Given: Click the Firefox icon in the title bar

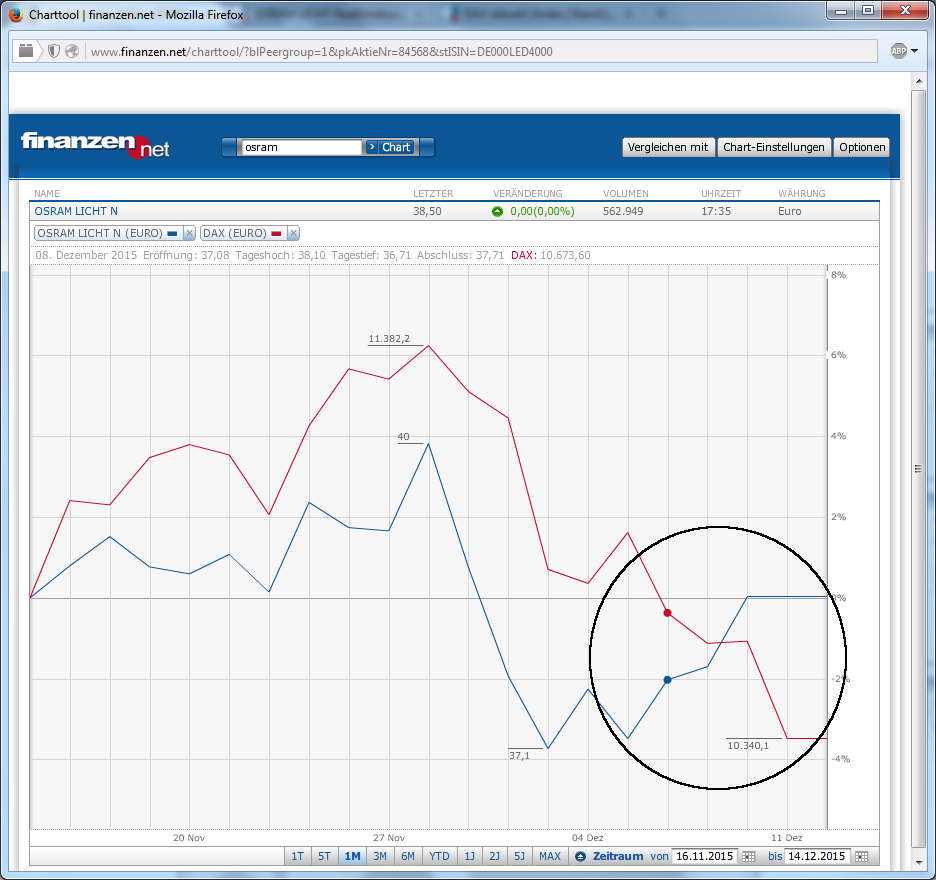Looking at the screenshot, I should point(16,14).
